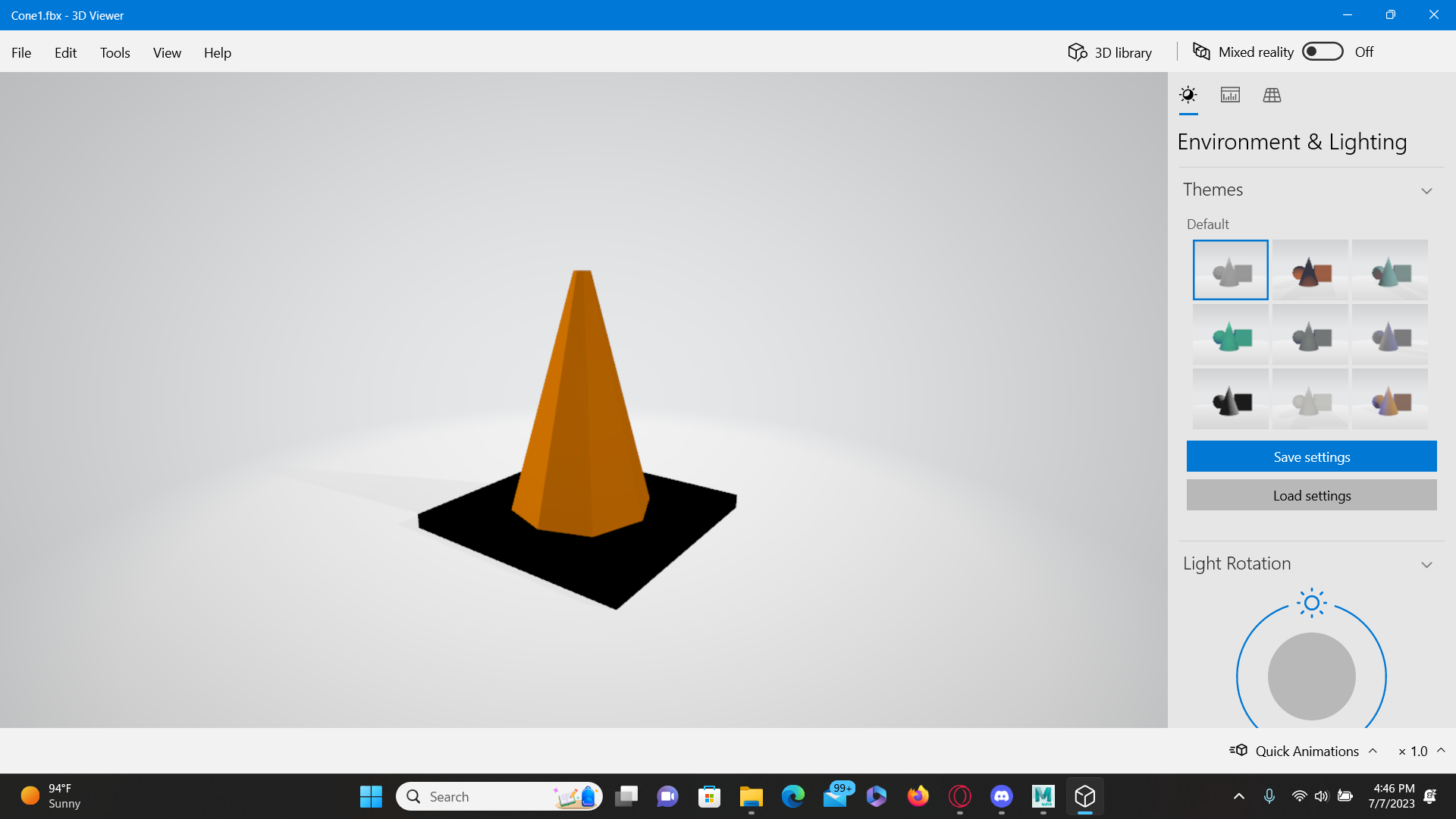
Task: Open the clock and date 4:46 PM
Action: tap(1392, 796)
